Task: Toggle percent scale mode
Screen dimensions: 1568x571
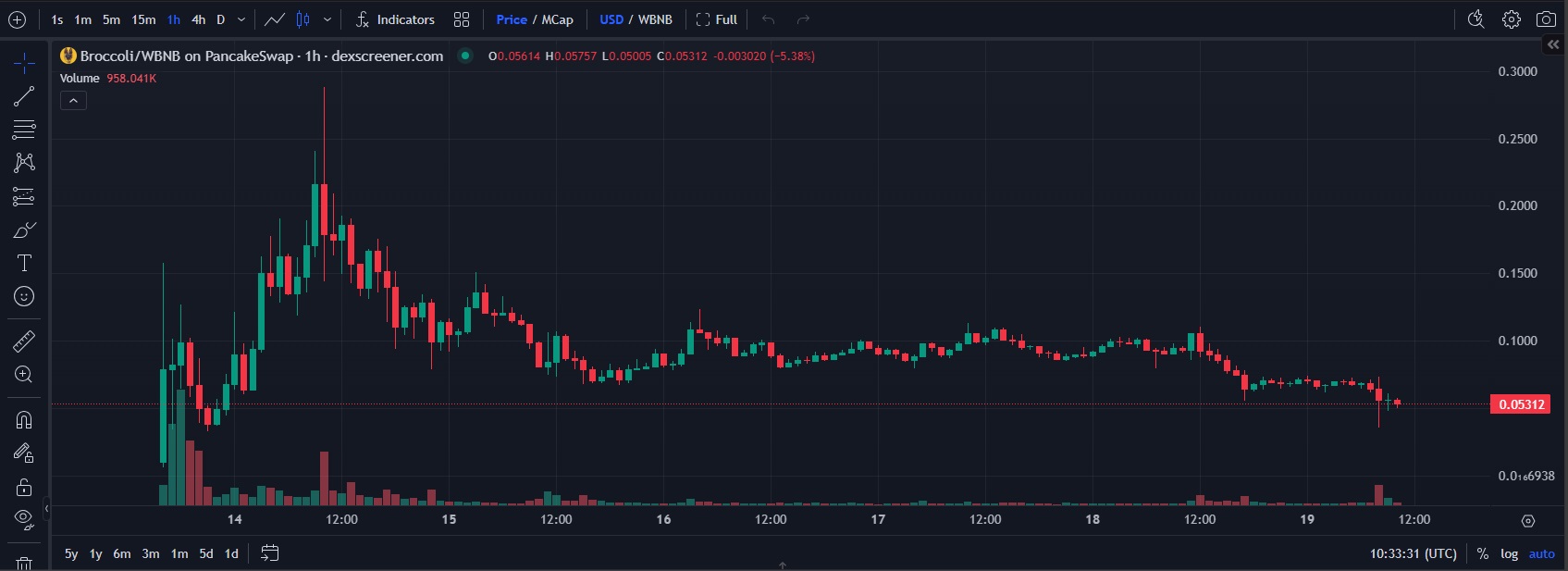Action: pos(1483,553)
